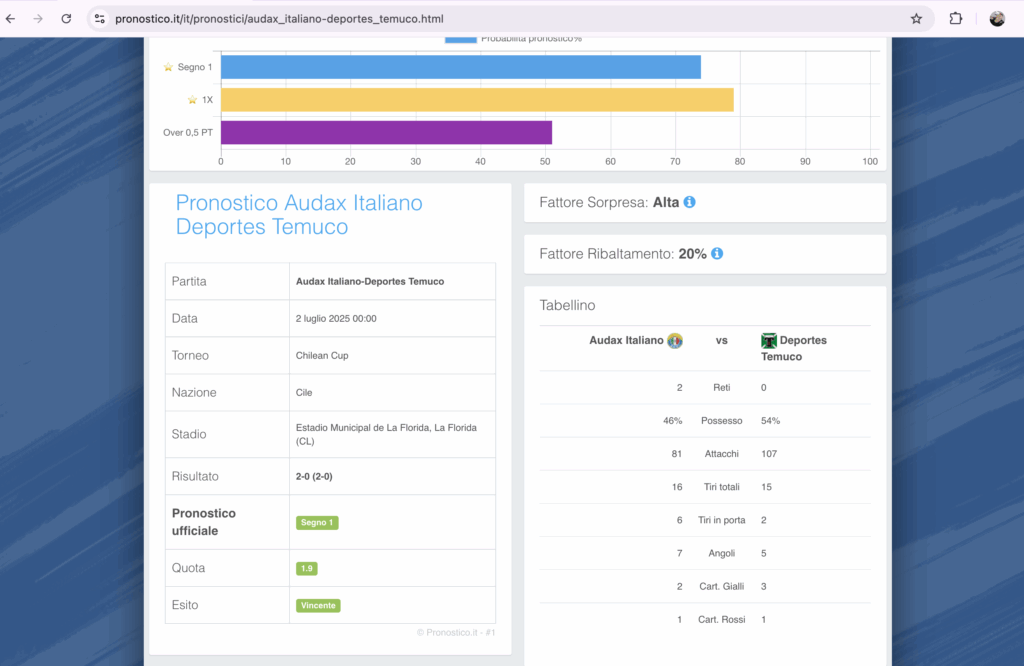Image resolution: width=1024 pixels, height=666 pixels.
Task: Click the info icon beside Fattore Sorpresa
Action: tap(689, 202)
